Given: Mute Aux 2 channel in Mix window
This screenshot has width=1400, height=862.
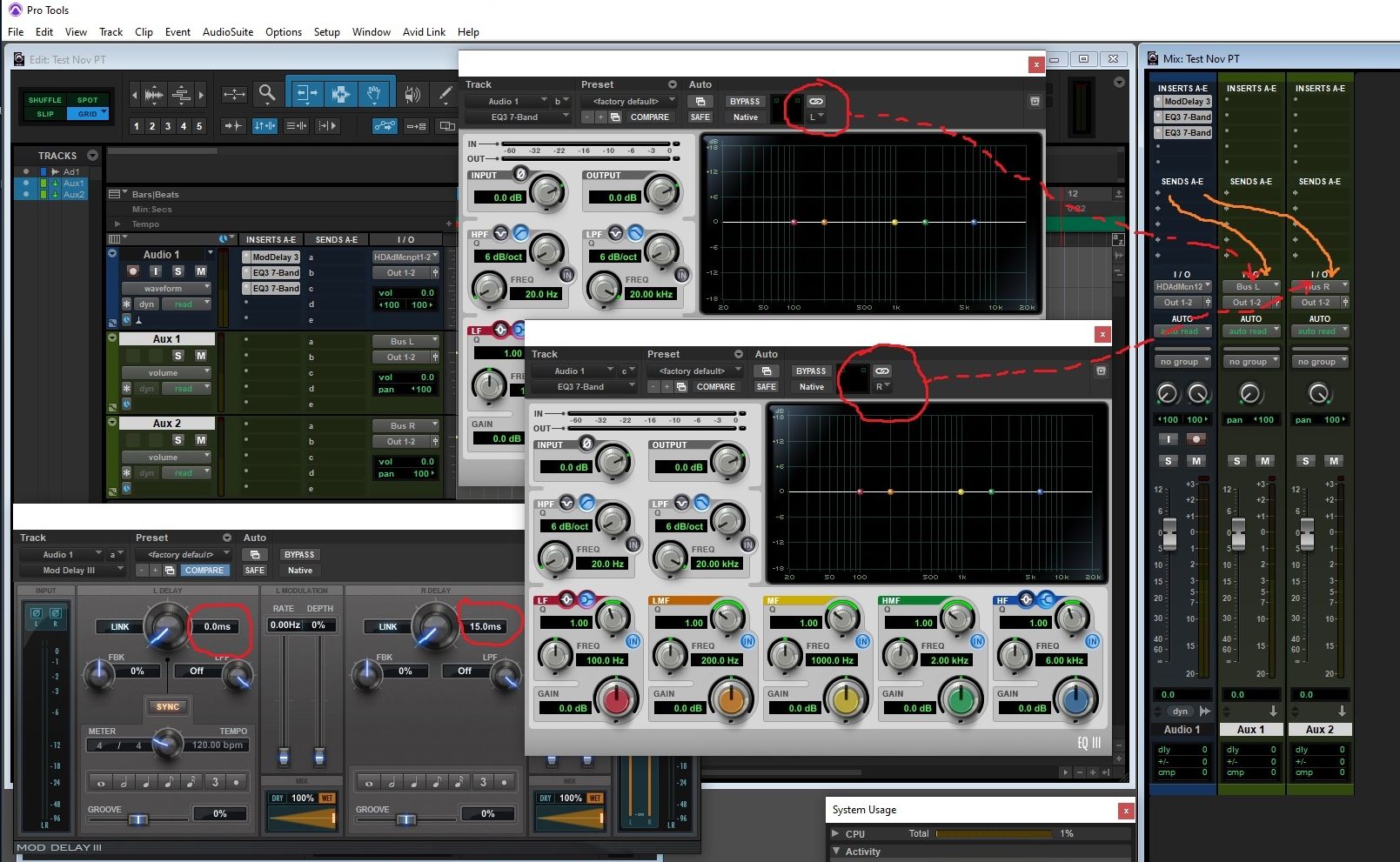Looking at the screenshot, I should (x=1334, y=461).
